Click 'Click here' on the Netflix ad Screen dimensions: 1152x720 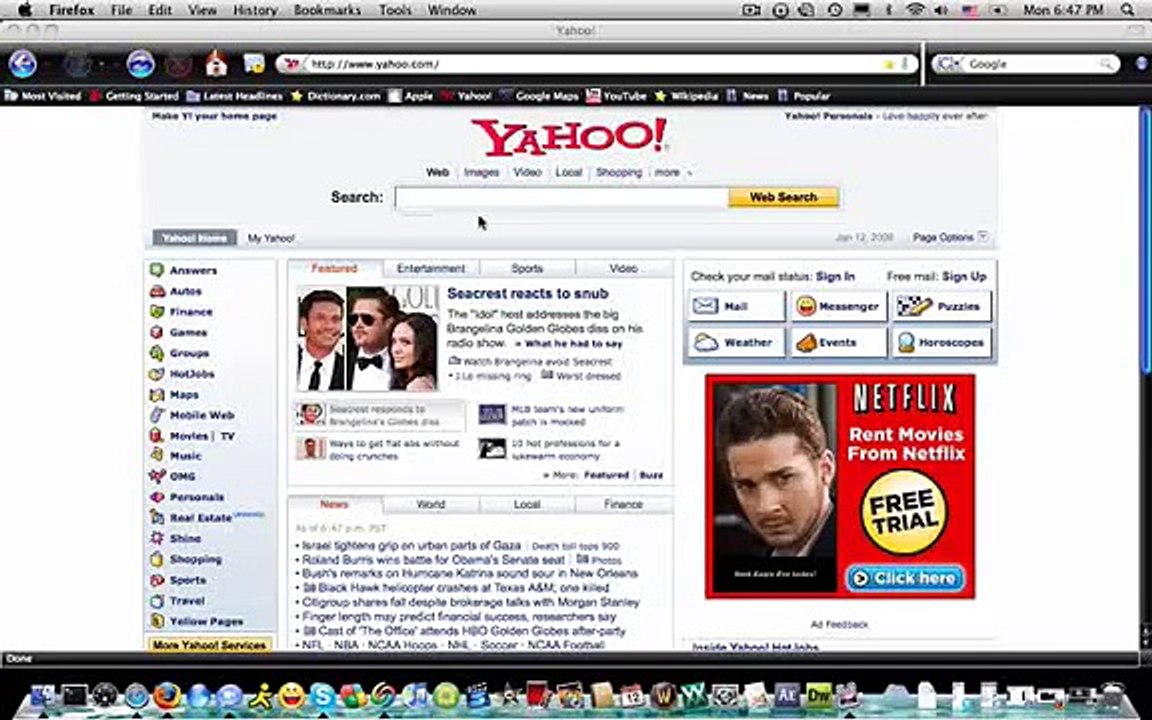905,578
